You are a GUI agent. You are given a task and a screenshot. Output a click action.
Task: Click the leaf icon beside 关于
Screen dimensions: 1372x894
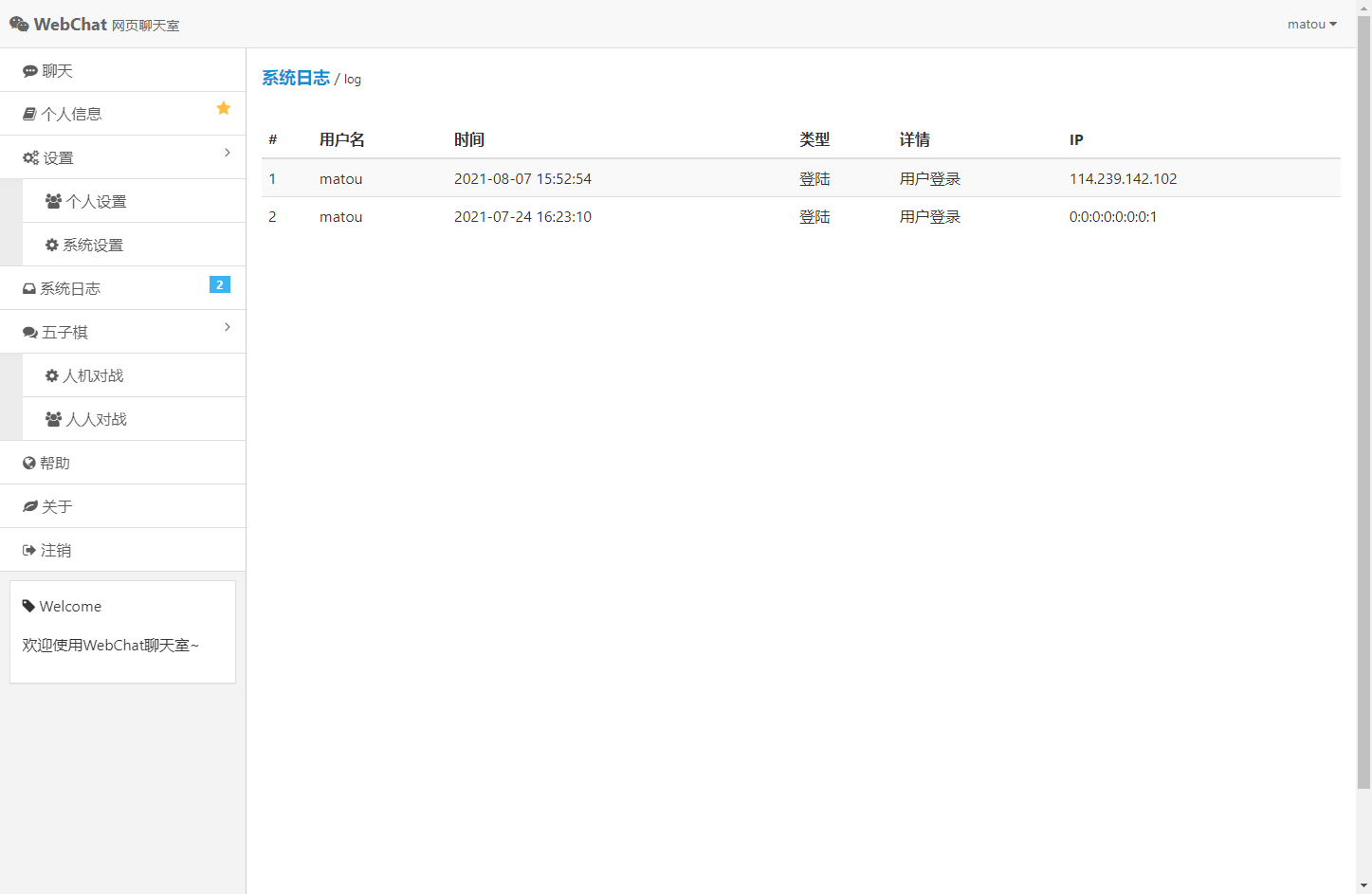click(x=28, y=505)
